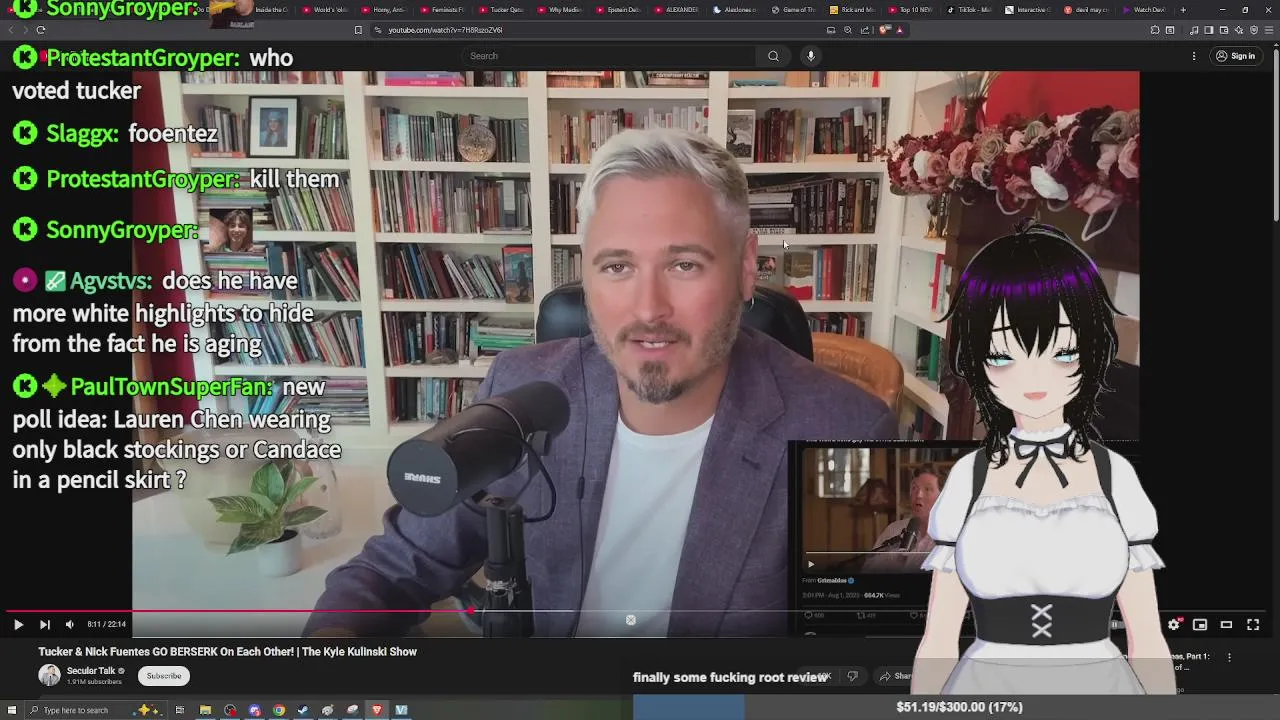Switch to Game of Thrones tab

796,10
